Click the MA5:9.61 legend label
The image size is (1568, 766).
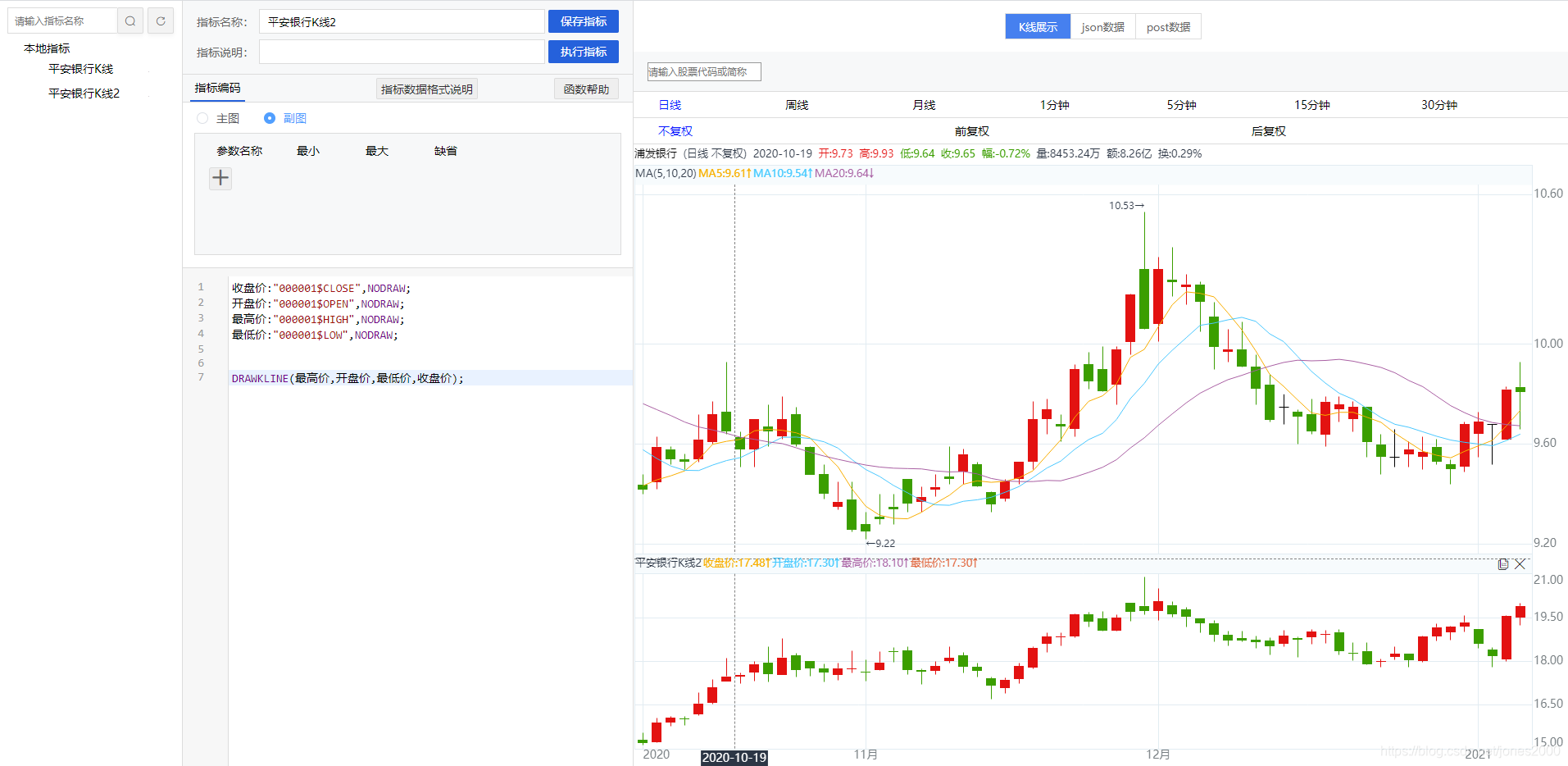pos(725,173)
